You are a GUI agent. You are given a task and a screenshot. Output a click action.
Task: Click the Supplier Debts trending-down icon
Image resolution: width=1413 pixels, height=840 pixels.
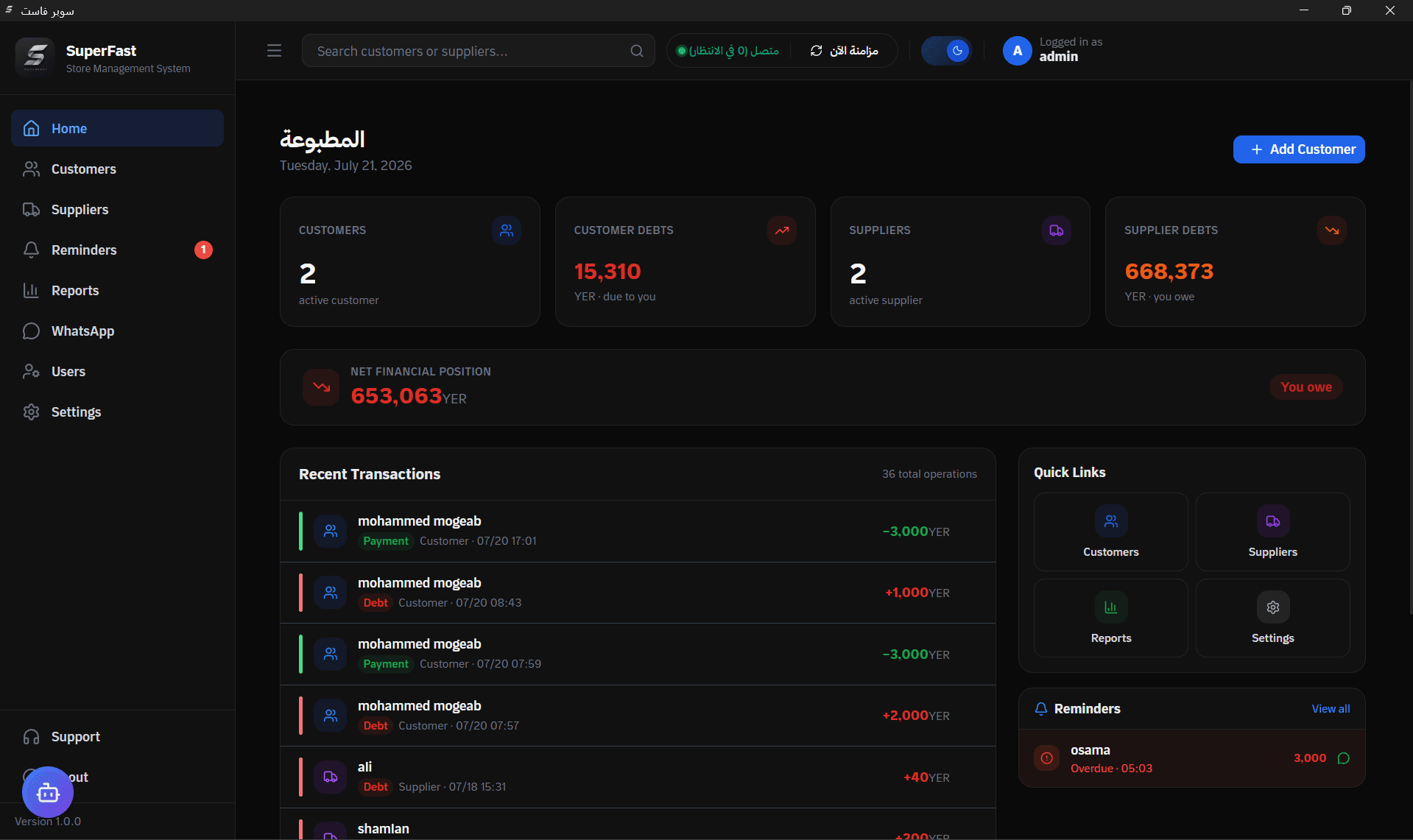click(1332, 230)
